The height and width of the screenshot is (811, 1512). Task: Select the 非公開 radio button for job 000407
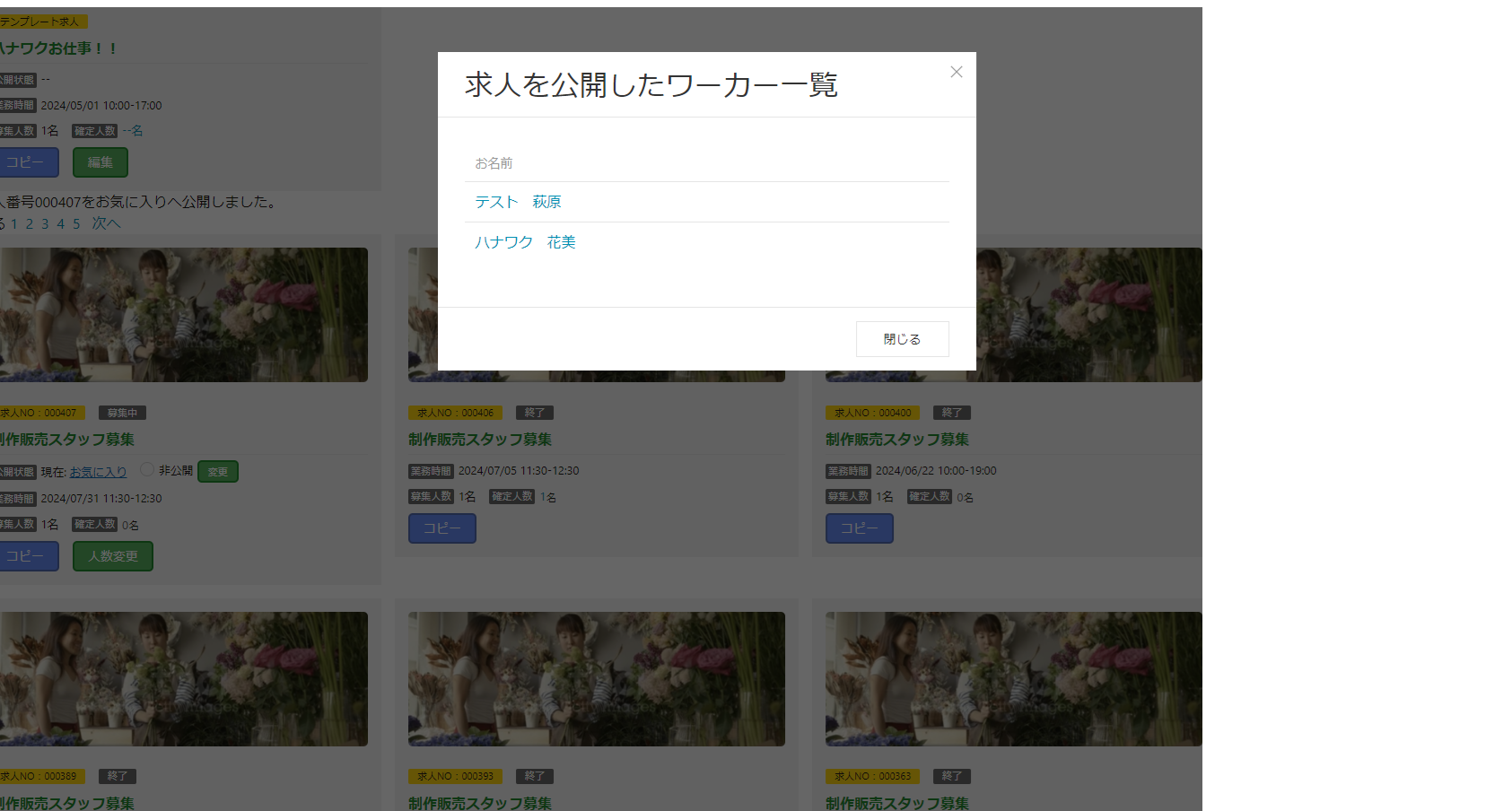(145, 470)
